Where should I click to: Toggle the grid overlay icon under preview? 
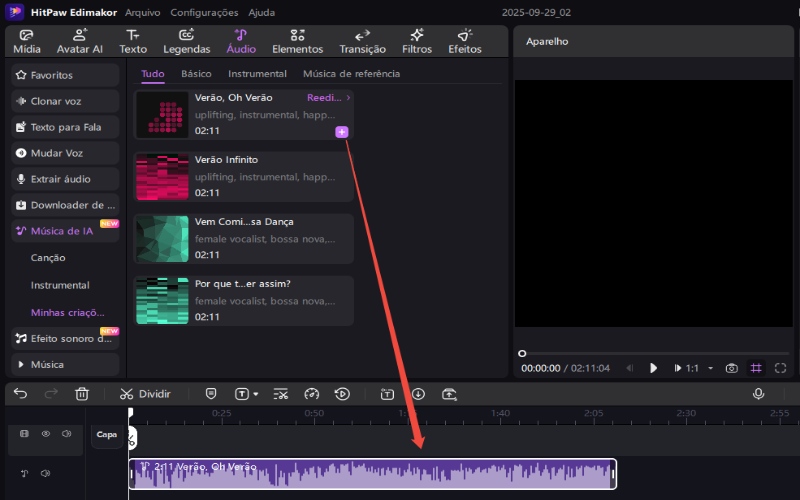click(x=756, y=368)
